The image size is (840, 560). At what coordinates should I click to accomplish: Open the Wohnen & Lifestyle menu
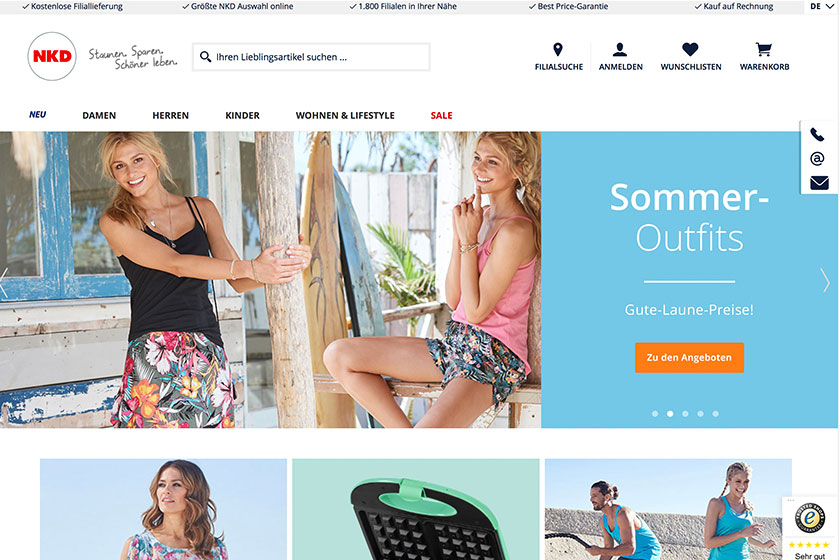click(345, 115)
